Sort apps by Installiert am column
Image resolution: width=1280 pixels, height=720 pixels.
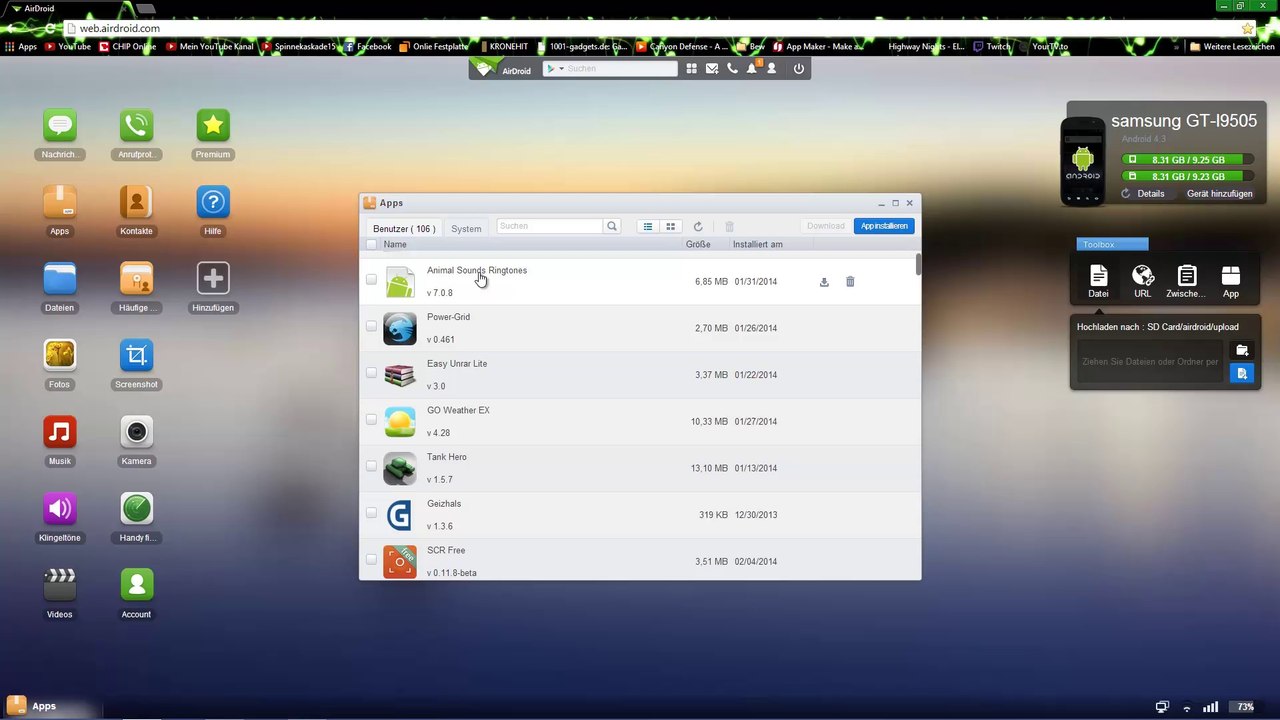coord(758,244)
